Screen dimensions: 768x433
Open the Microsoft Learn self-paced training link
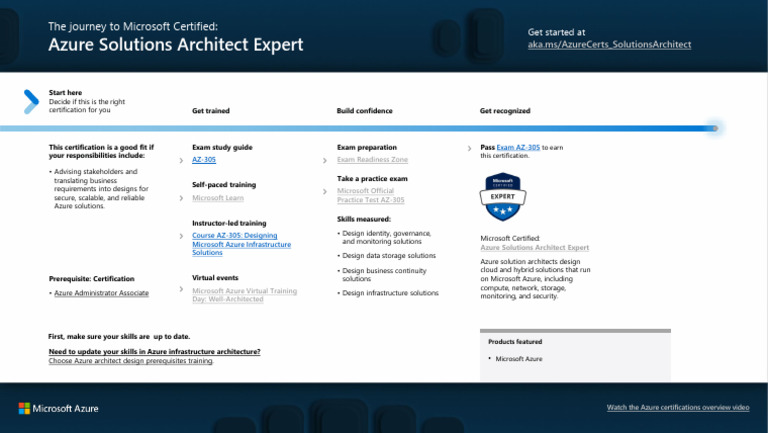pos(218,198)
